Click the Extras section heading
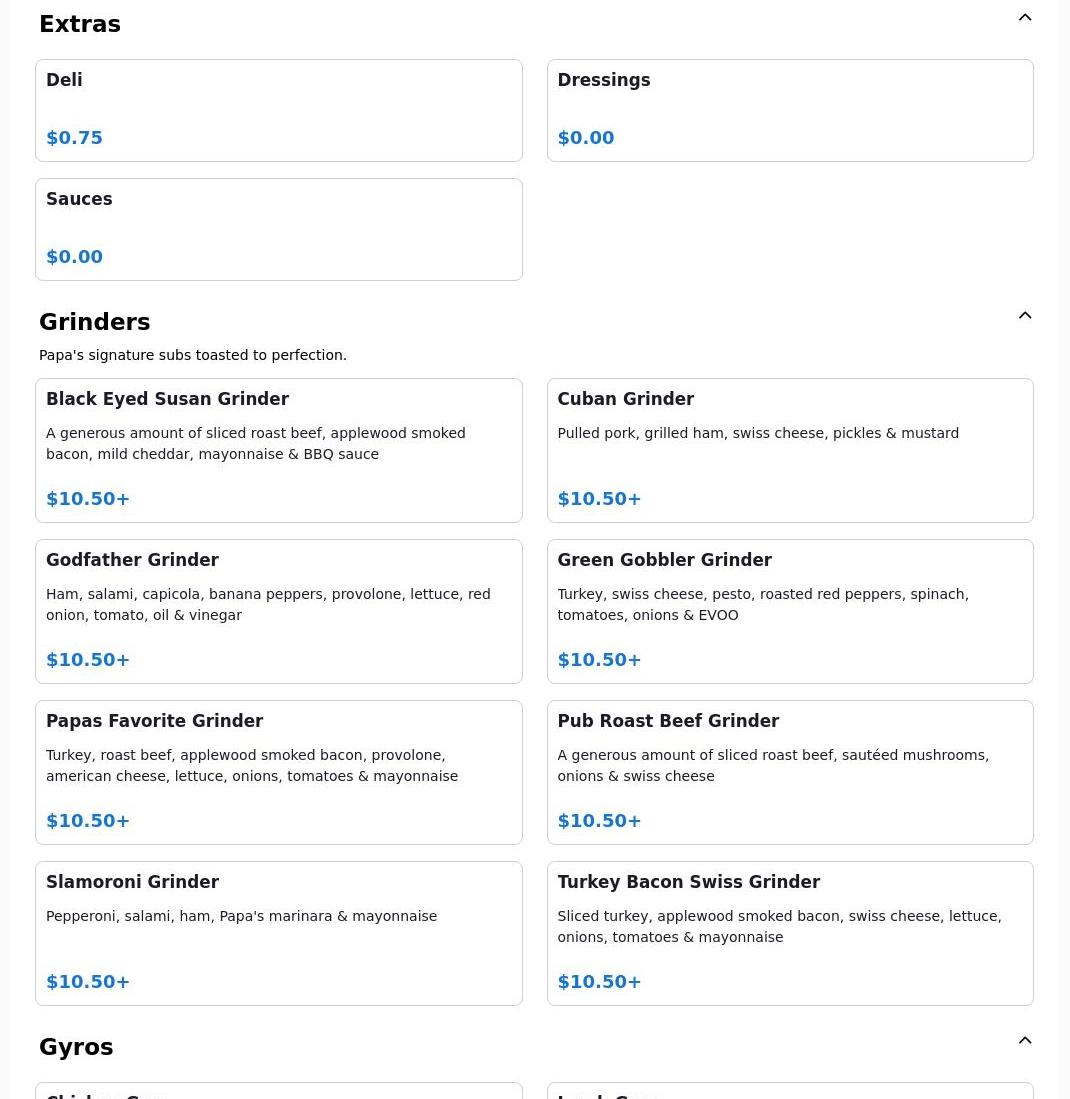The image size is (1070, 1099). coord(80,24)
